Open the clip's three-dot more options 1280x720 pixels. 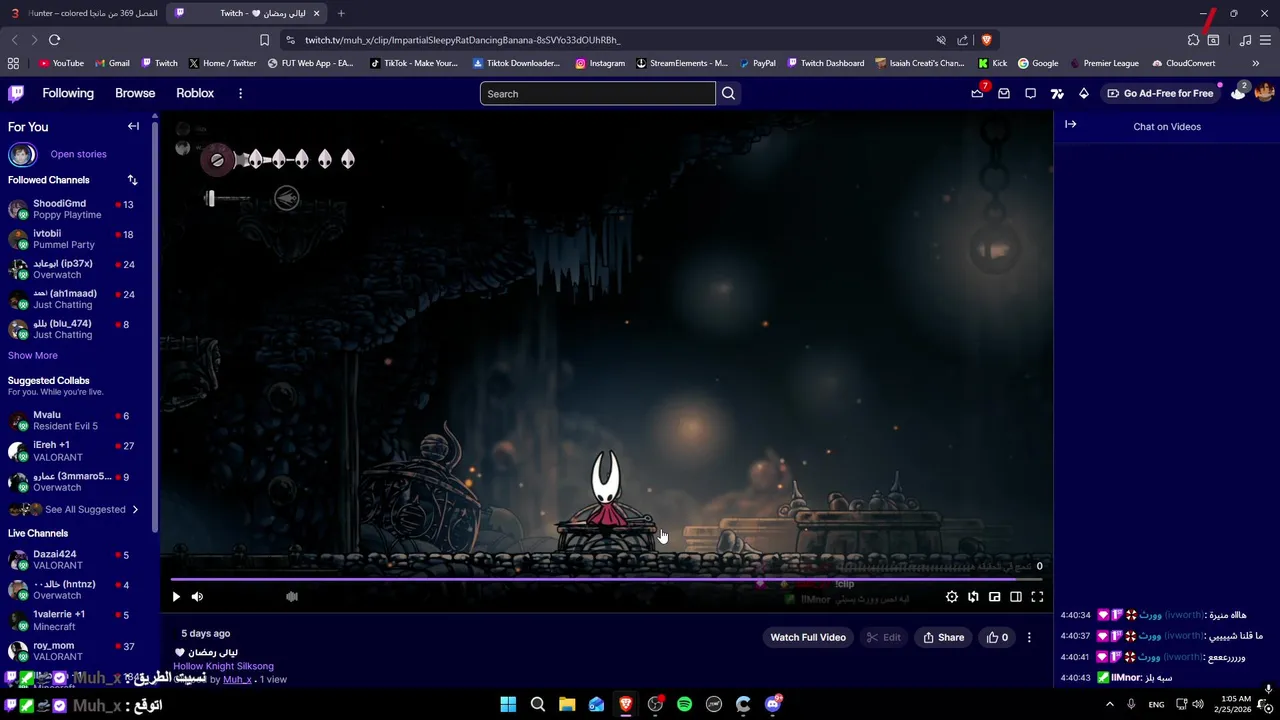click(x=1029, y=637)
